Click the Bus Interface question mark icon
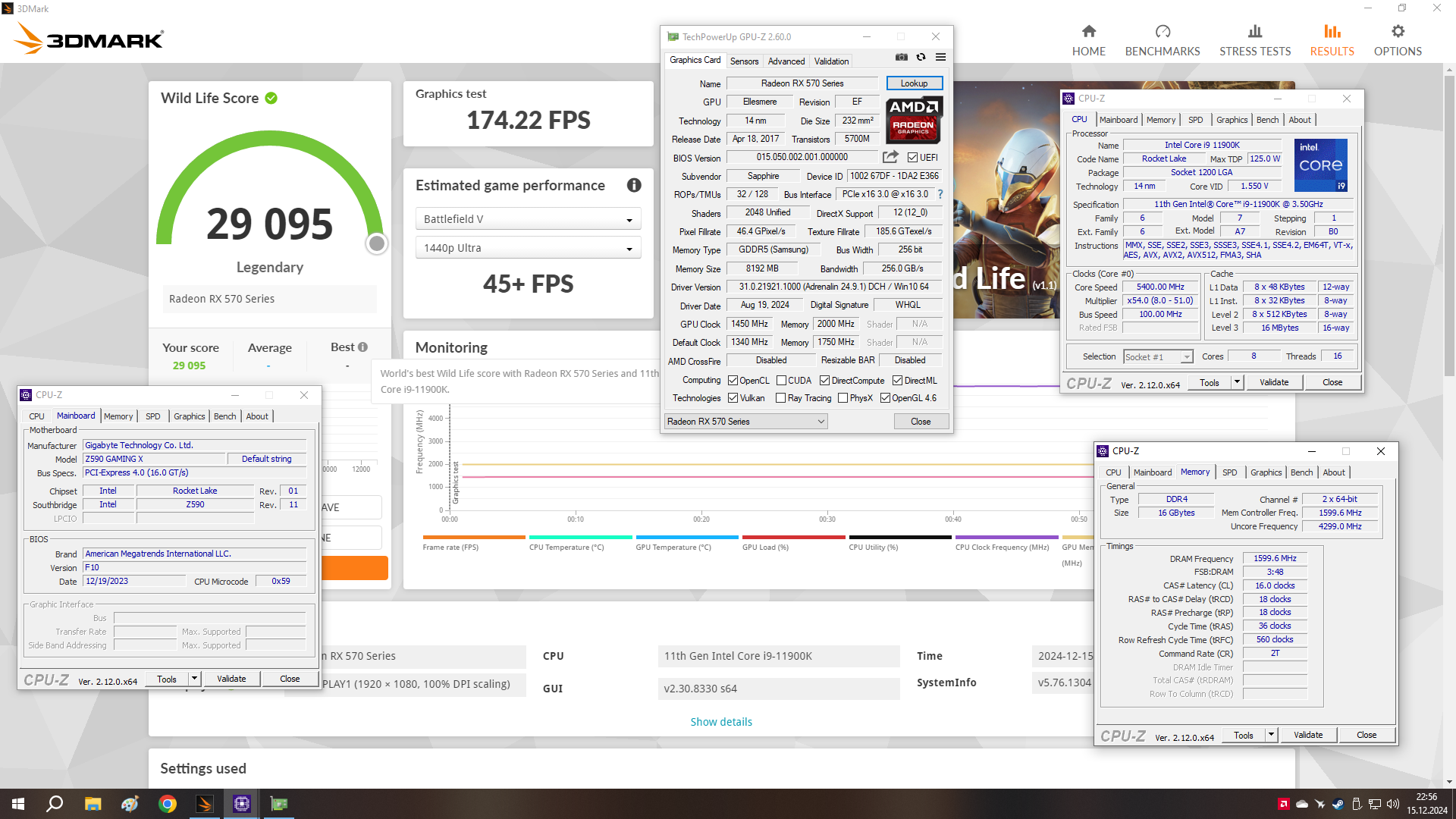This screenshot has height=819, width=1456. coord(940,194)
